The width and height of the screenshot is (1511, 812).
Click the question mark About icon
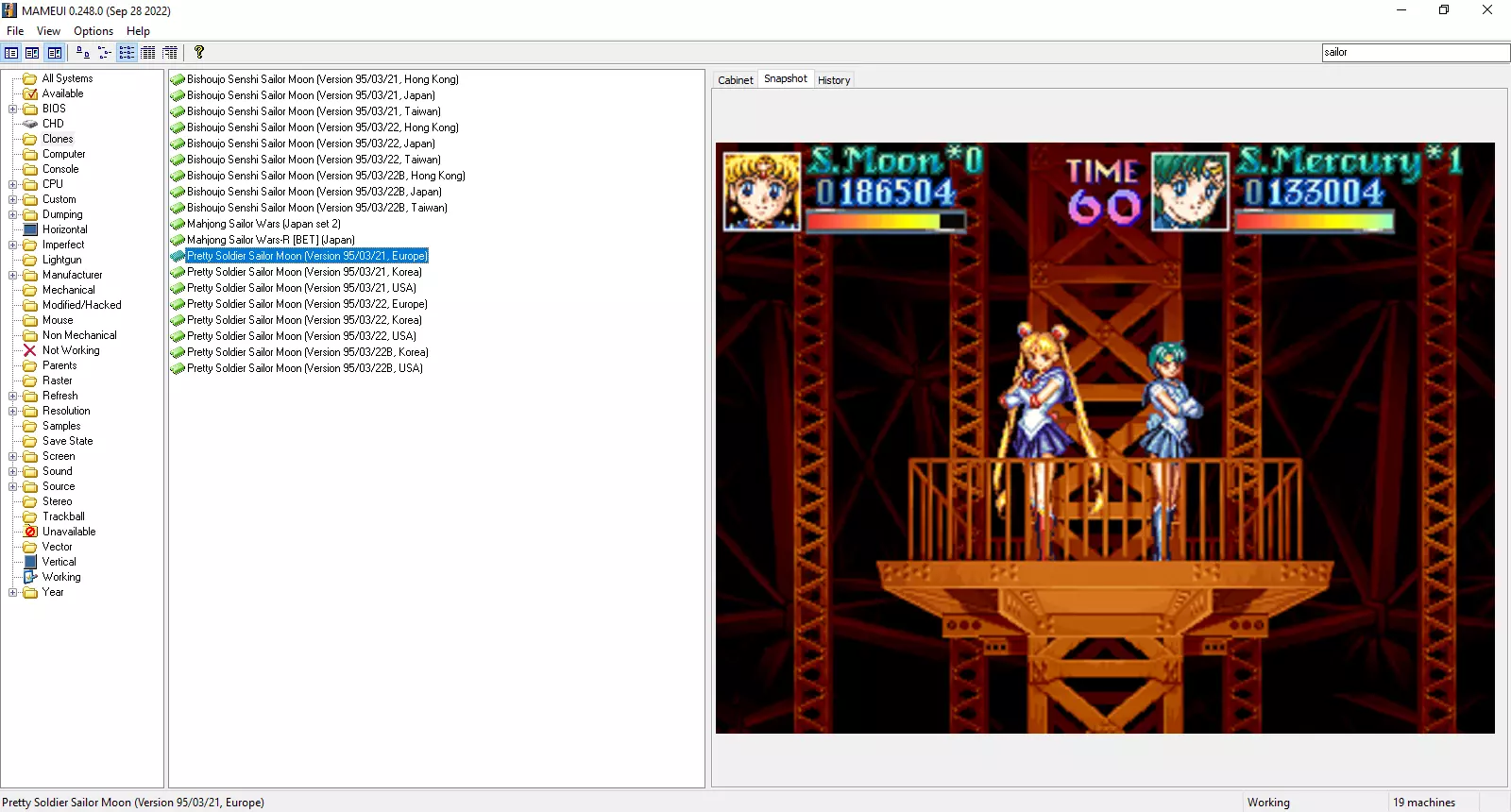pyautogui.click(x=199, y=53)
